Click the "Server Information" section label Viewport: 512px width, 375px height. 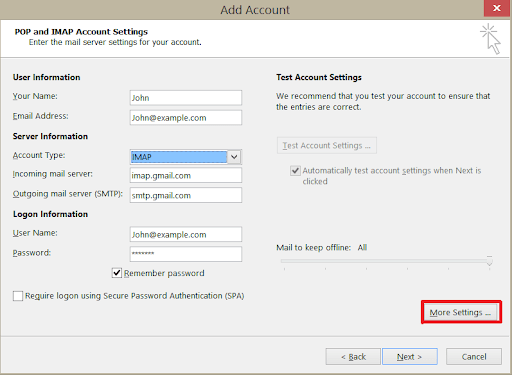click(50, 136)
